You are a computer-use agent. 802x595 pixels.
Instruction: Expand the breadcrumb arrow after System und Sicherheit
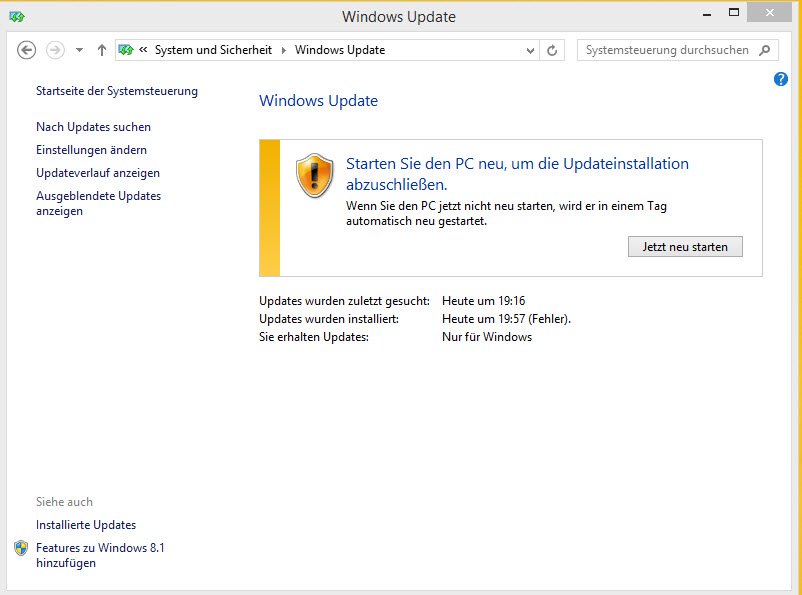[x=283, y=50]
